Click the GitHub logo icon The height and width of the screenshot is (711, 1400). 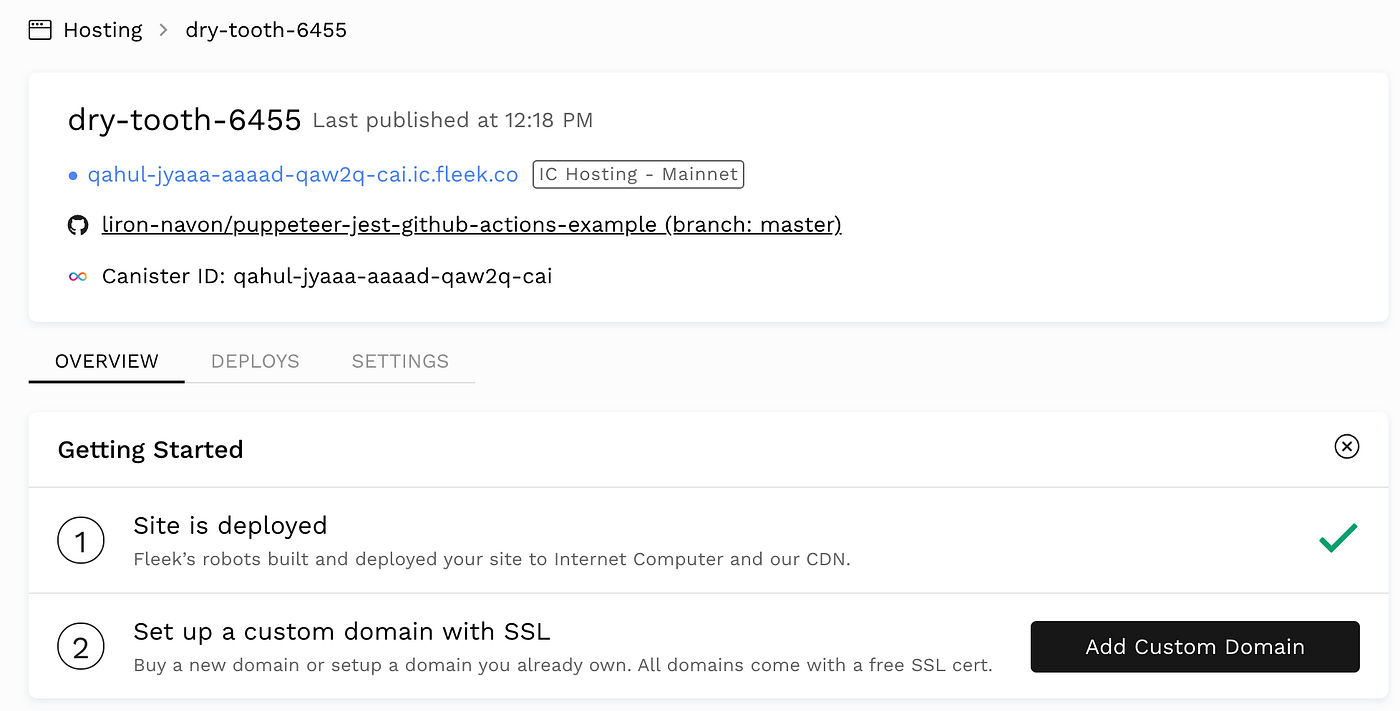78,225
